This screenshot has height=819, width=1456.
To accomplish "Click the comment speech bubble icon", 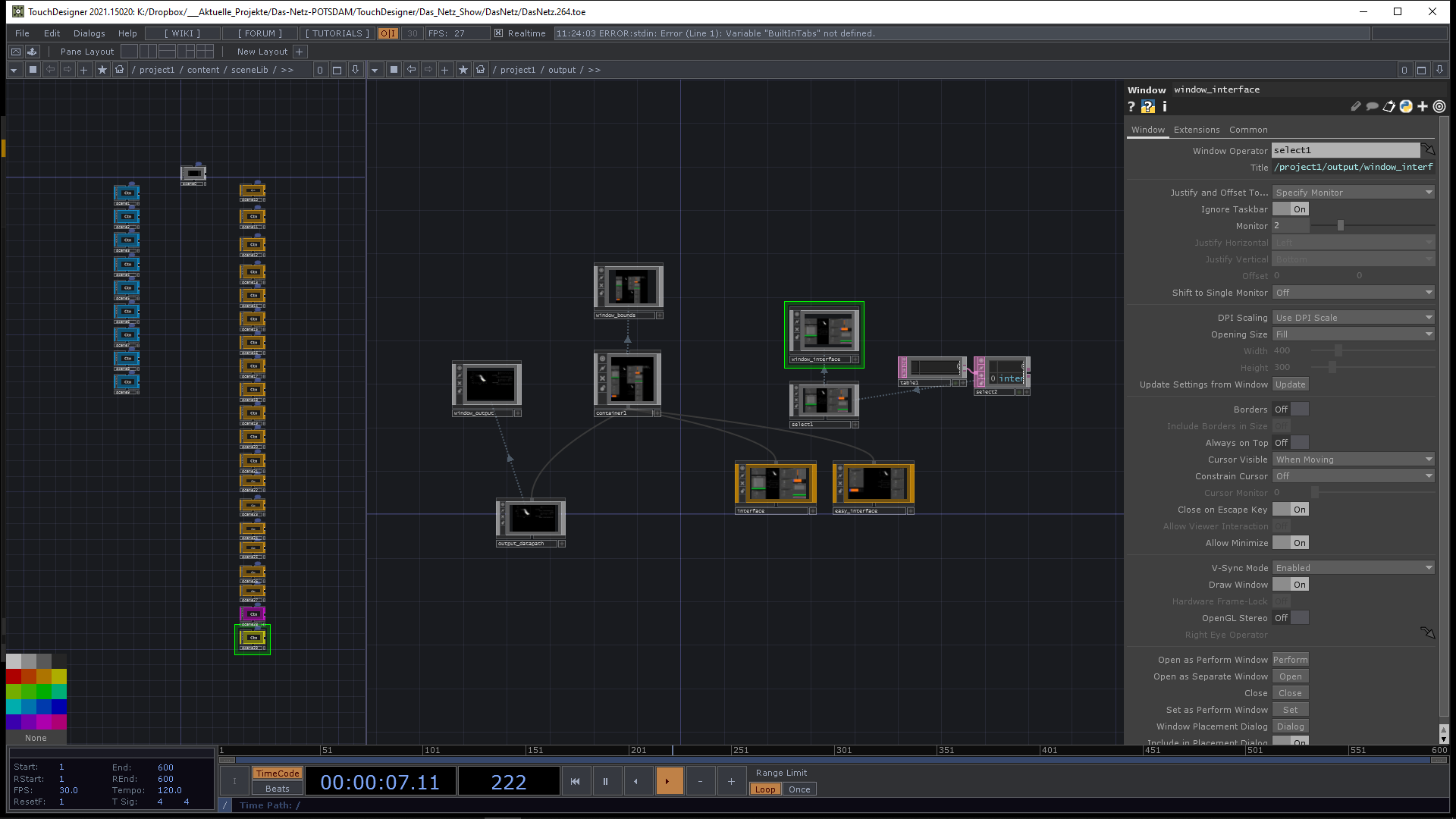I will [1372, 107].
